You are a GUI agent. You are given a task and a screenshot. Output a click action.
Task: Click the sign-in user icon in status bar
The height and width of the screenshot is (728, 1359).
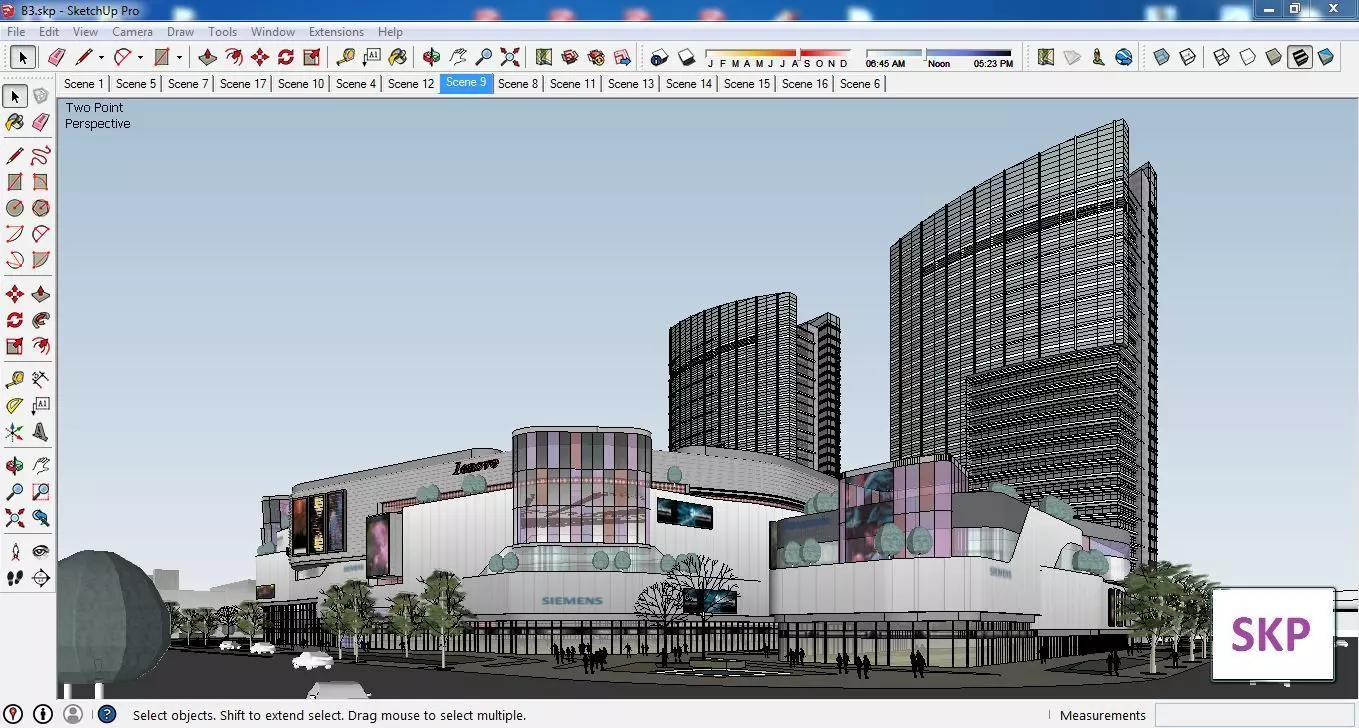(x=73, y=714)
